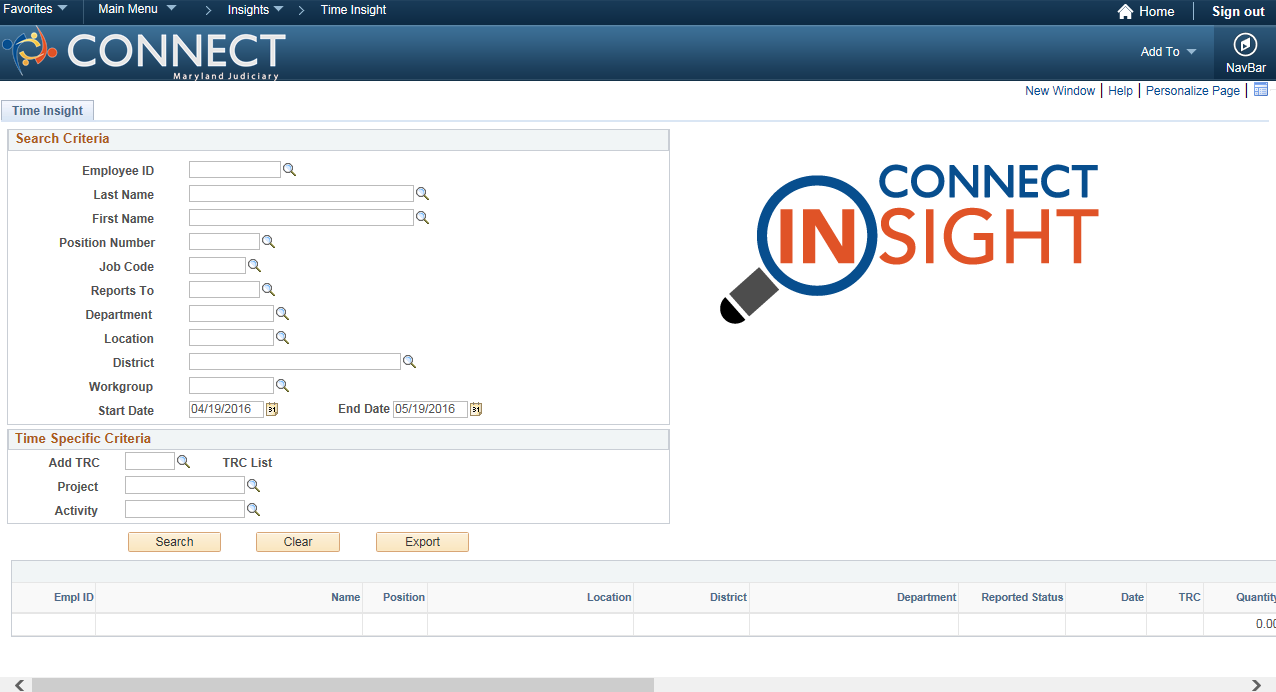This screenshot has height=692, width=1276.
Task: Select the Time Insight tab
Action: pyautogui.click(x=47, y=111)
